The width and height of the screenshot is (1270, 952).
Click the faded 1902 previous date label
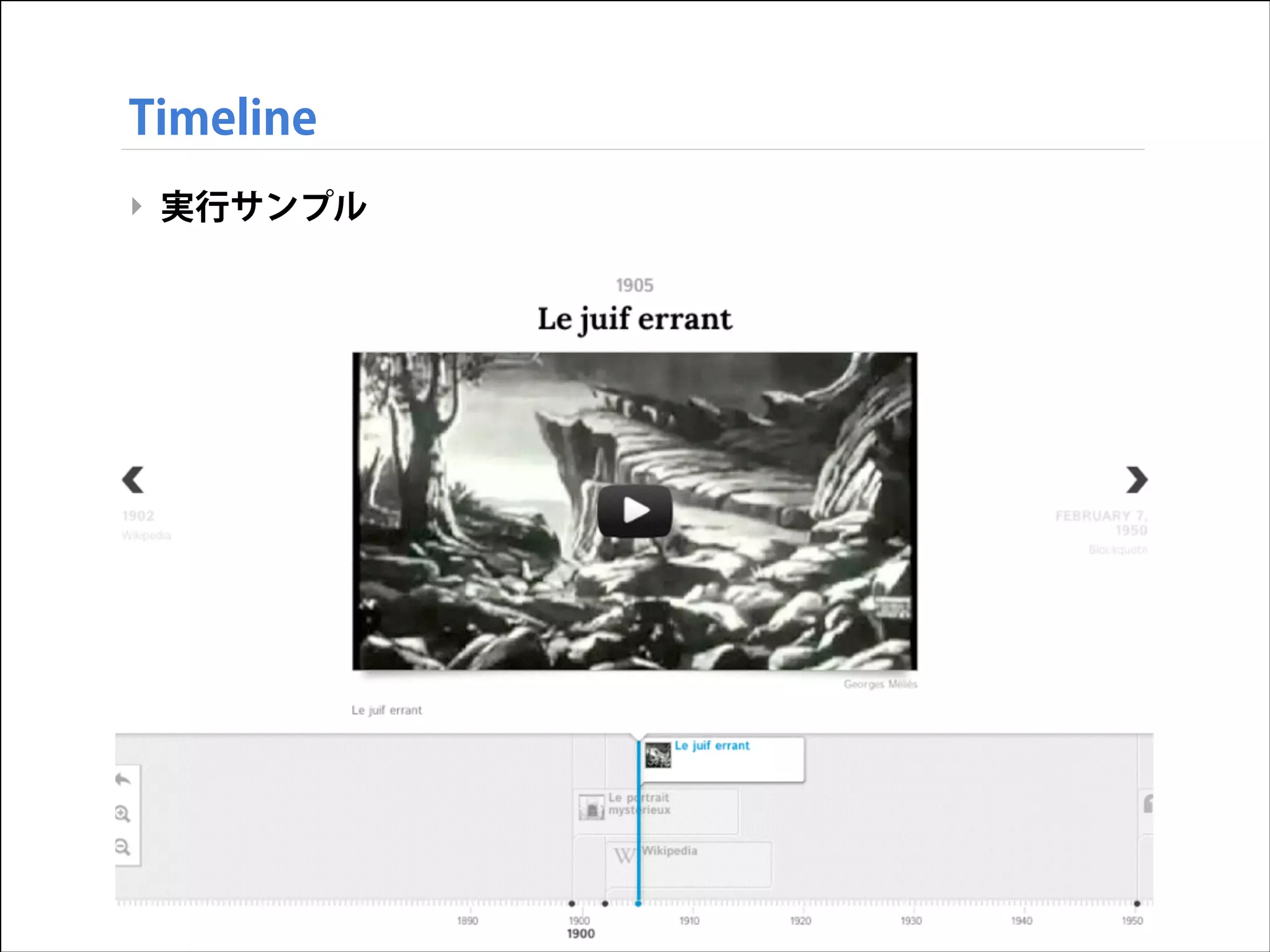click(x=138, y=516)
